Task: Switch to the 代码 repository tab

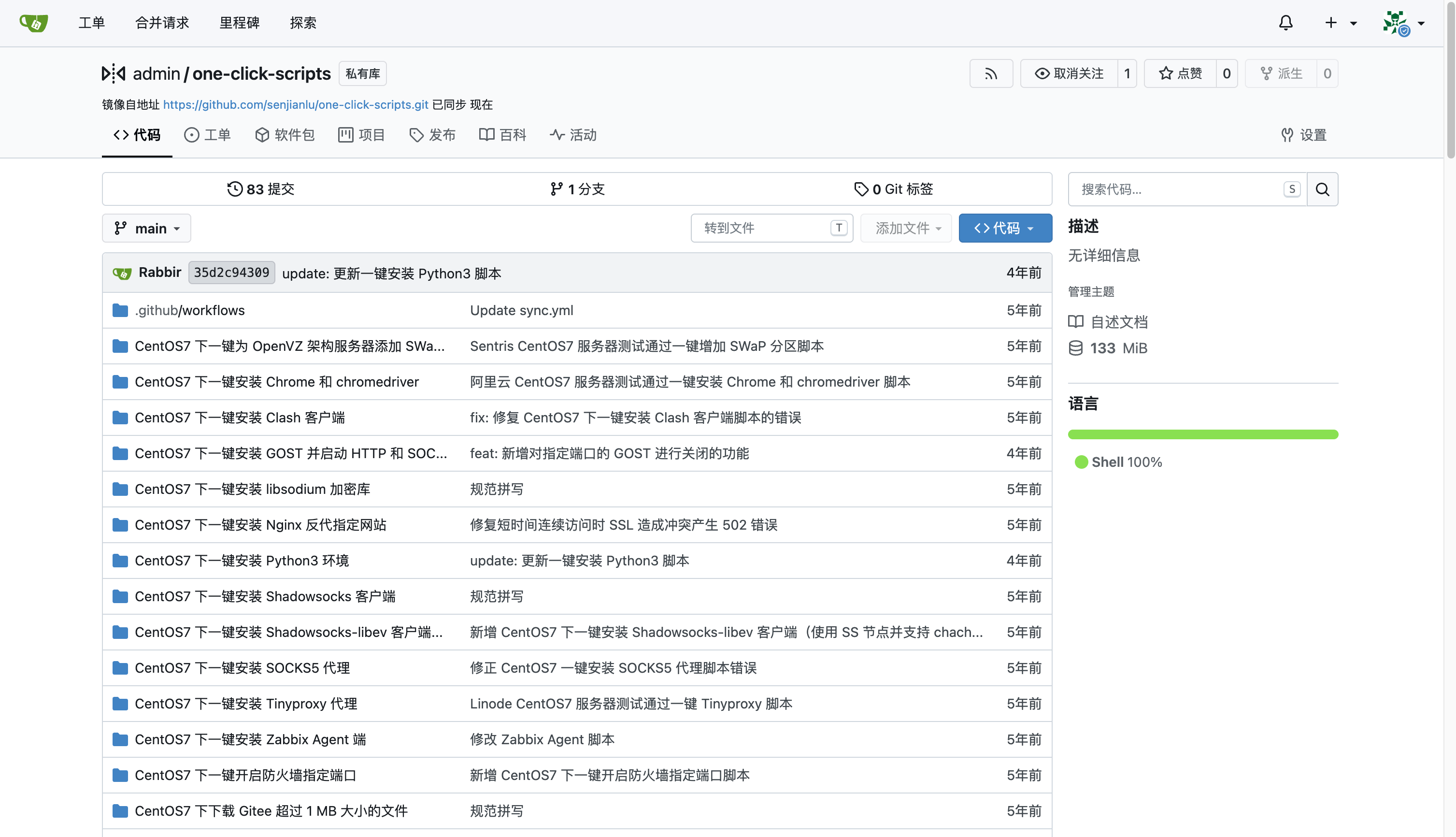Action: click(x=137, y=135)
